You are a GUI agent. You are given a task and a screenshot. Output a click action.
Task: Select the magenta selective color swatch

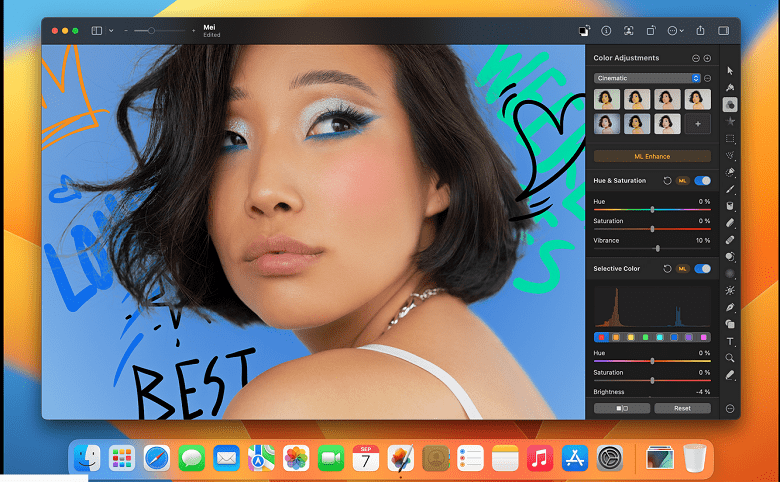tap(703, 337)
